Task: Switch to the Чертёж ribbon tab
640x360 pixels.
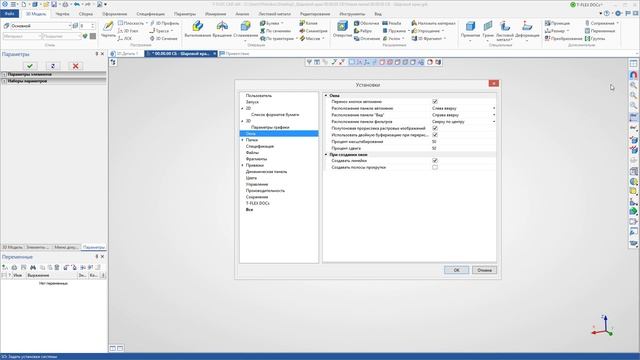Action: [x=62, y=14]
